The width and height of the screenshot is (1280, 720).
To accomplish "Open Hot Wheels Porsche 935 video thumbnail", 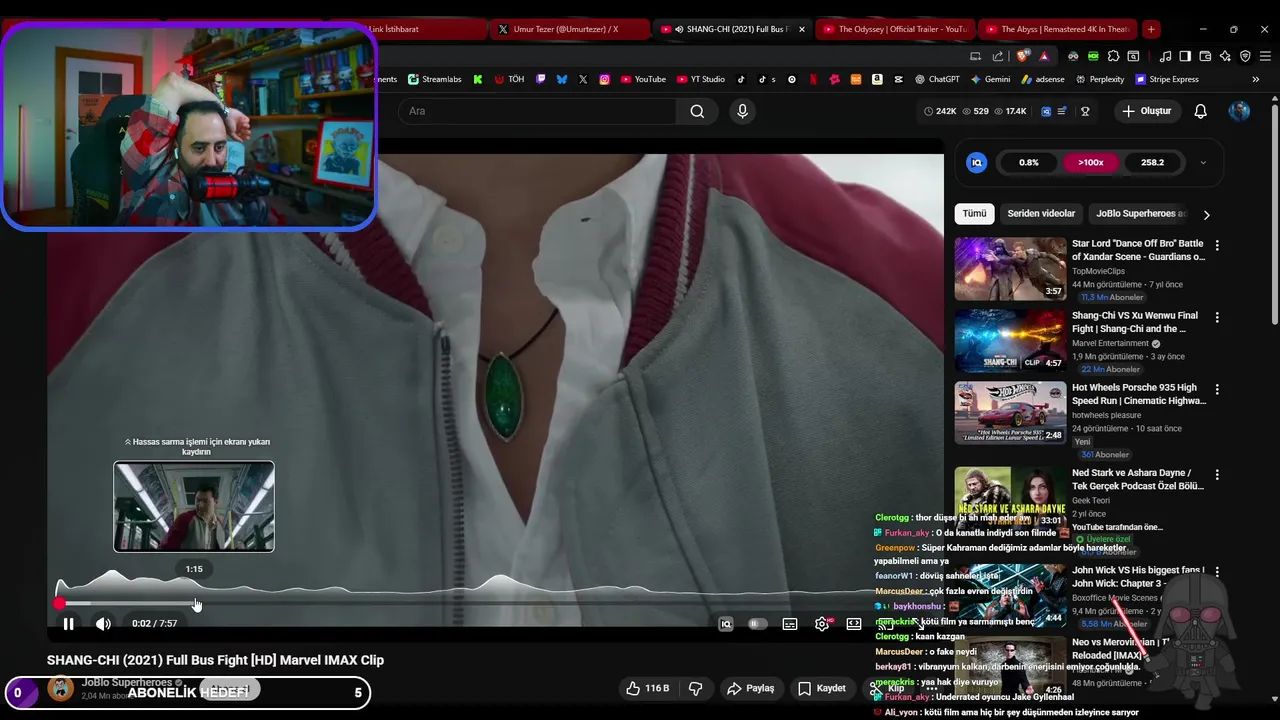I will pyautogui.click(x=1010, y=412).
